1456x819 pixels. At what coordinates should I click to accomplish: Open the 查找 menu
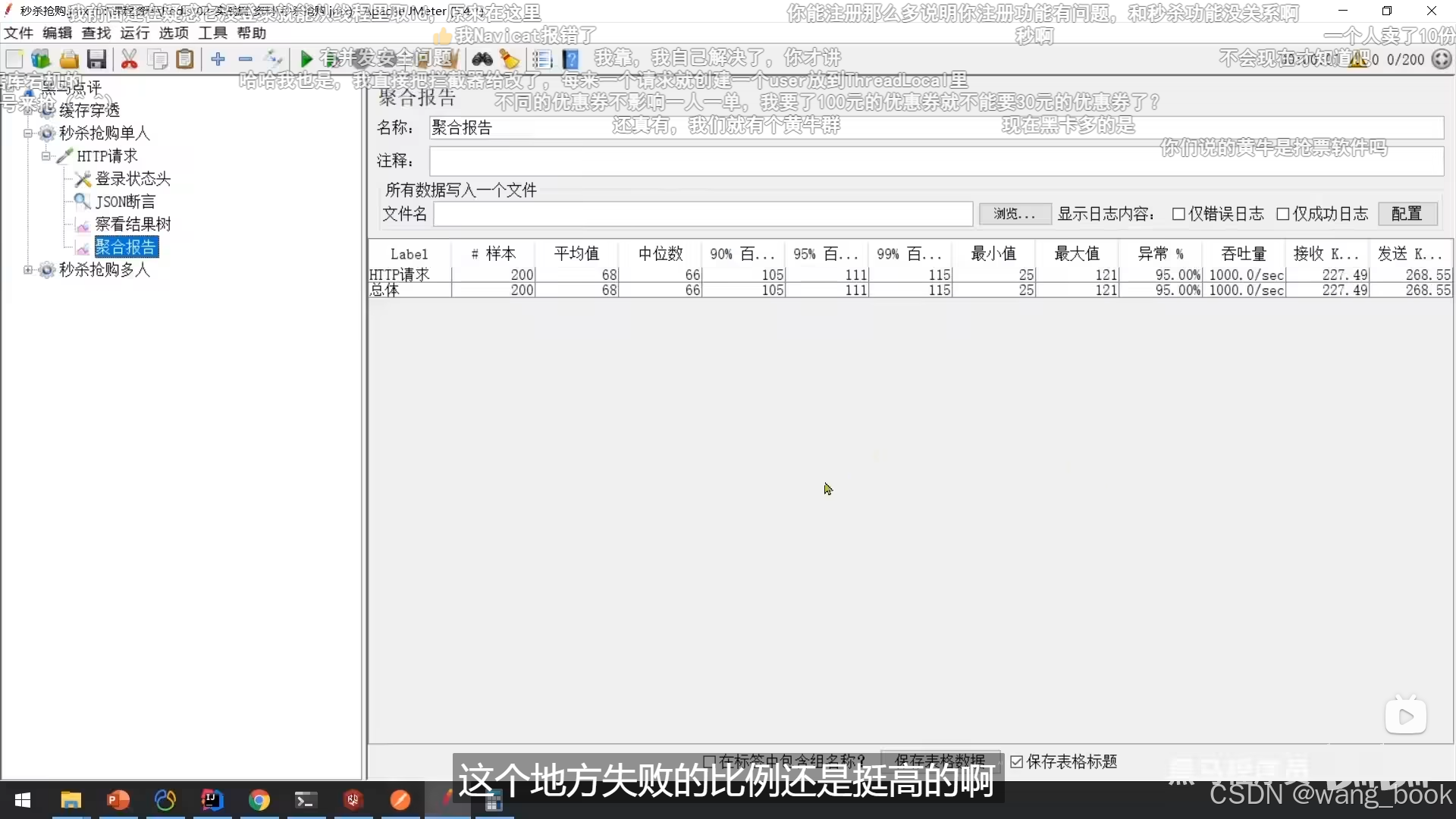point(96,33)
